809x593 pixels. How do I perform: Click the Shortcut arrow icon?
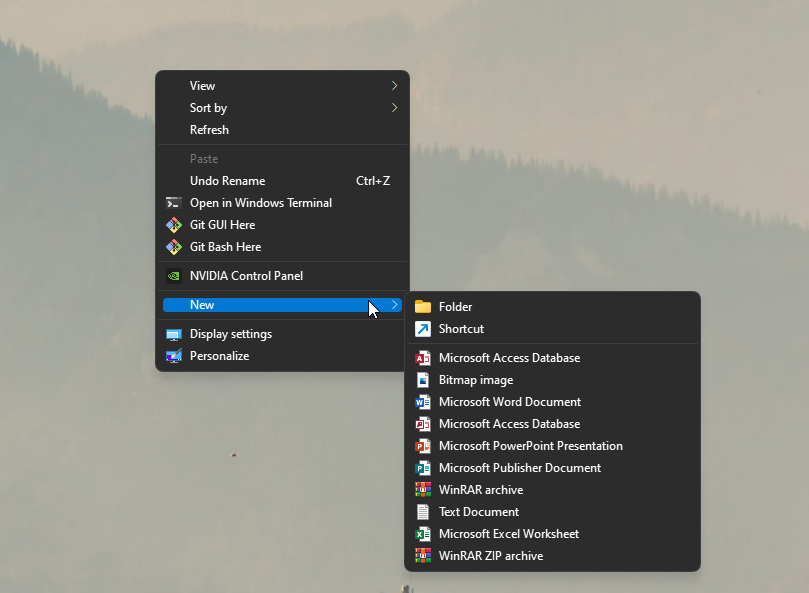point(423,329)
